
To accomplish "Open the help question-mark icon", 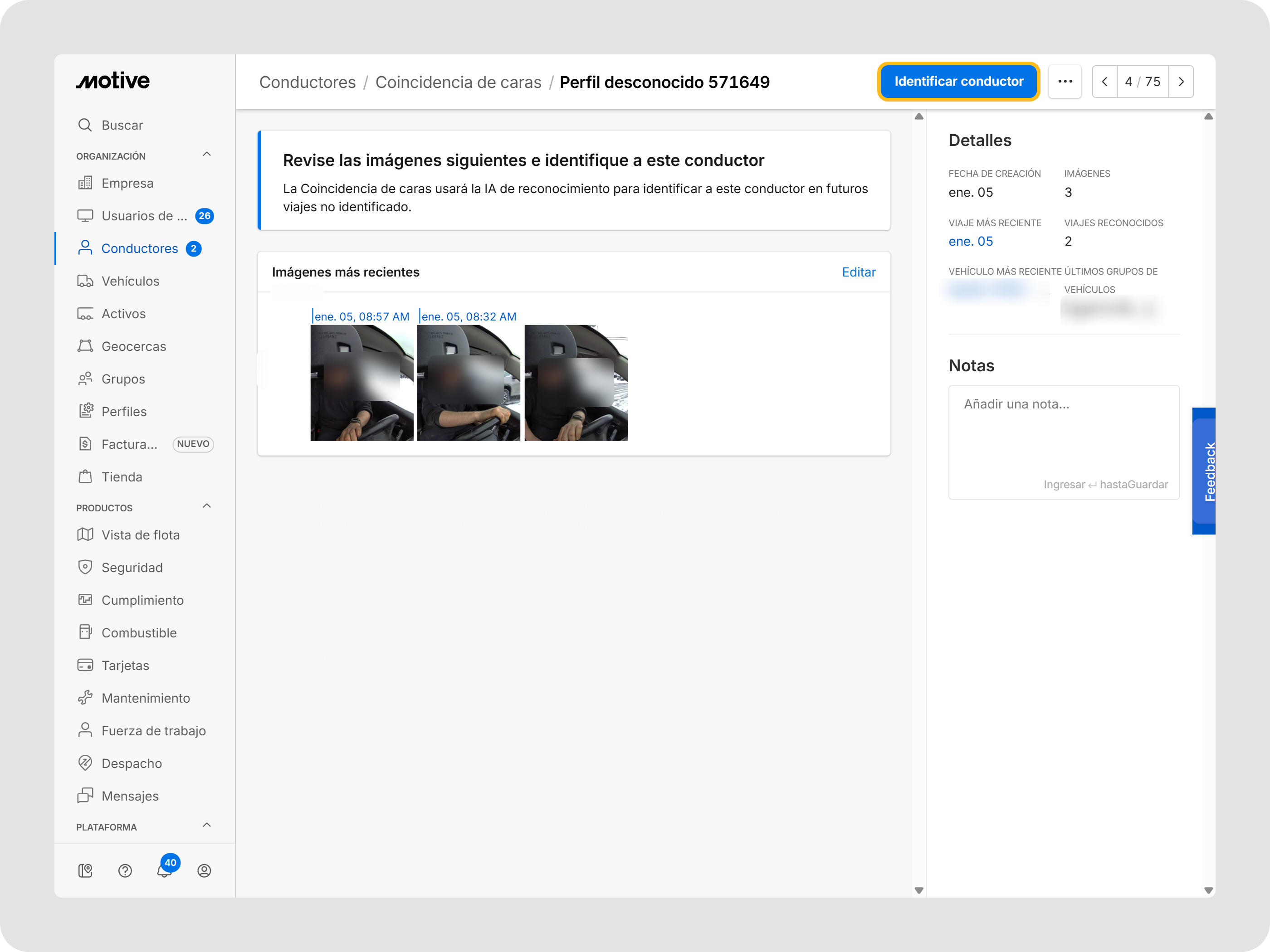I will pyautogui.click(x=125, y=870).
